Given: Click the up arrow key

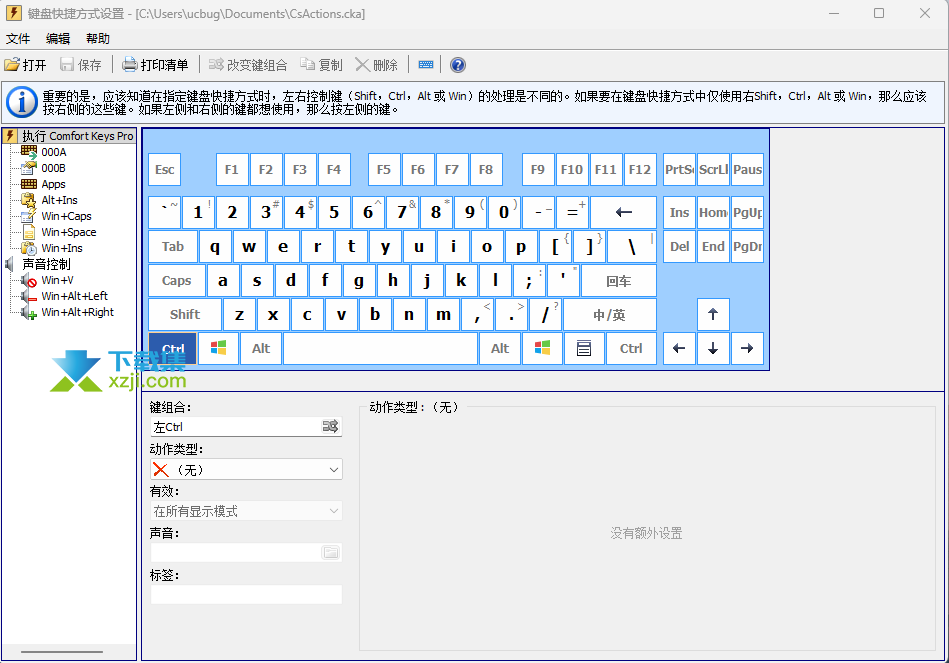Looking at the screenshot, I should click(x=713, y=314).
